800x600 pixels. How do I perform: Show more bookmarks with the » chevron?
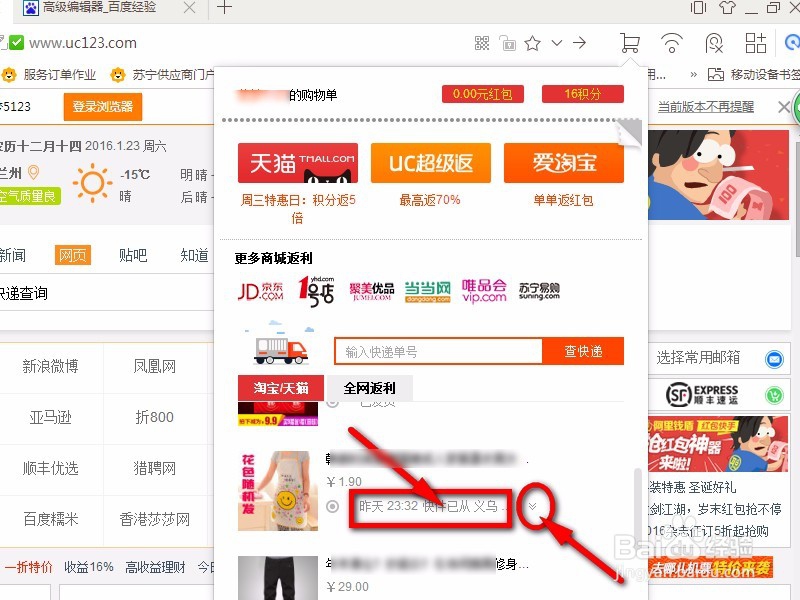(693, 75)
